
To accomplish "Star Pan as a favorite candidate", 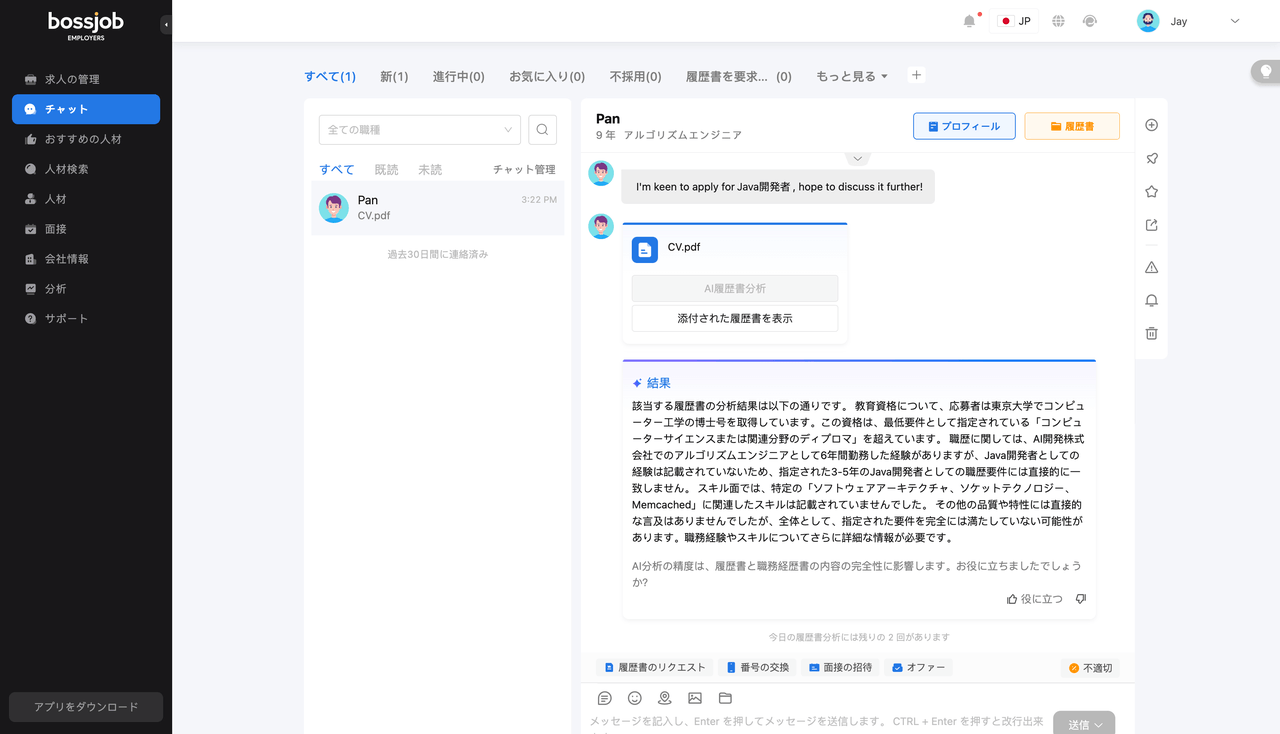I will 1151,191.
